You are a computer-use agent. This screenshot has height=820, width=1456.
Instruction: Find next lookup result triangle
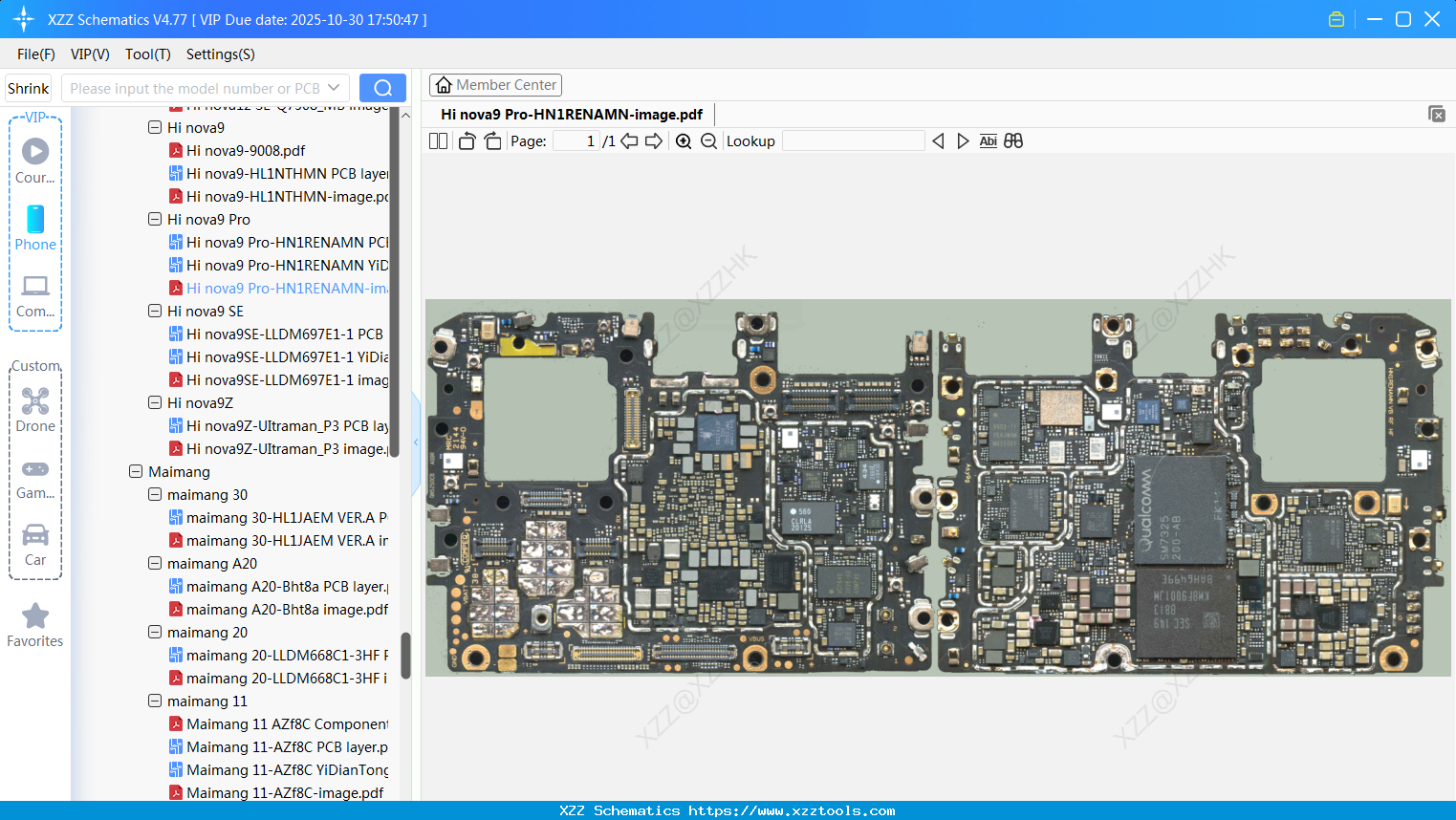(x=963, y=140)
